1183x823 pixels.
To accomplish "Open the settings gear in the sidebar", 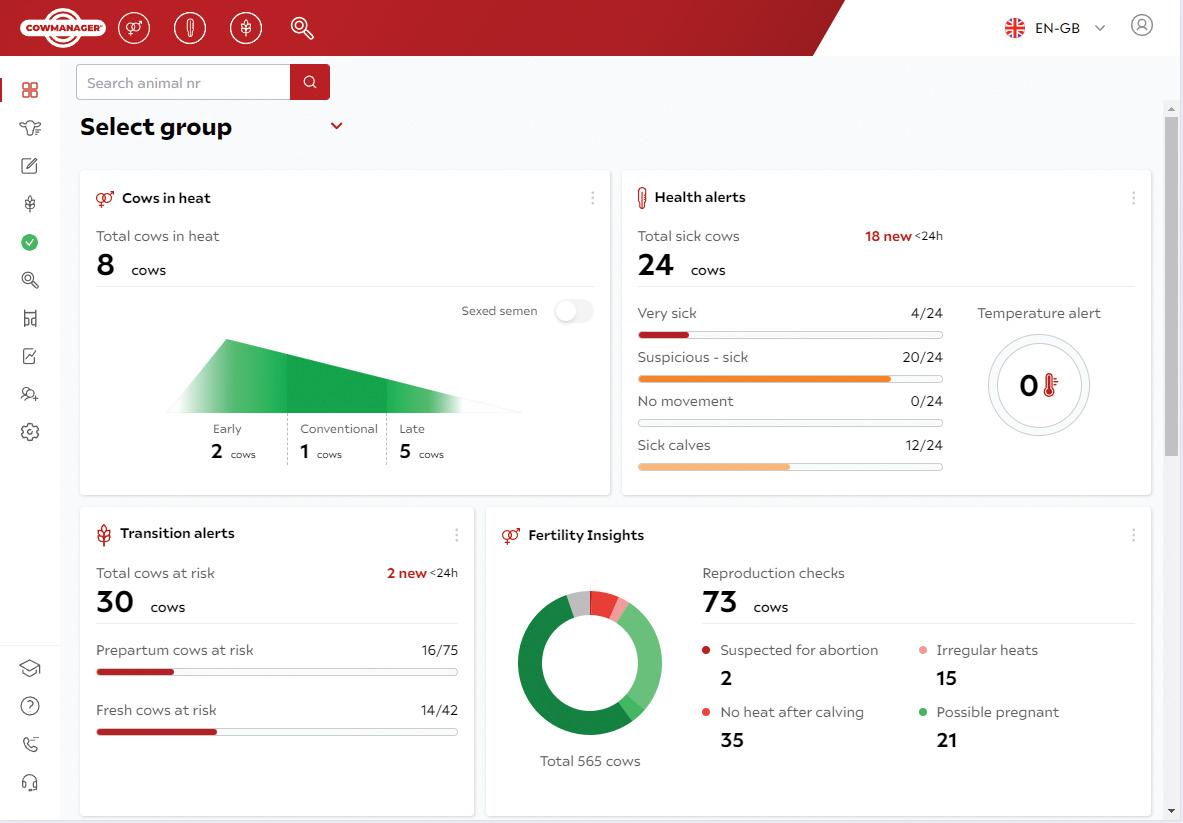I will (29, 432).
